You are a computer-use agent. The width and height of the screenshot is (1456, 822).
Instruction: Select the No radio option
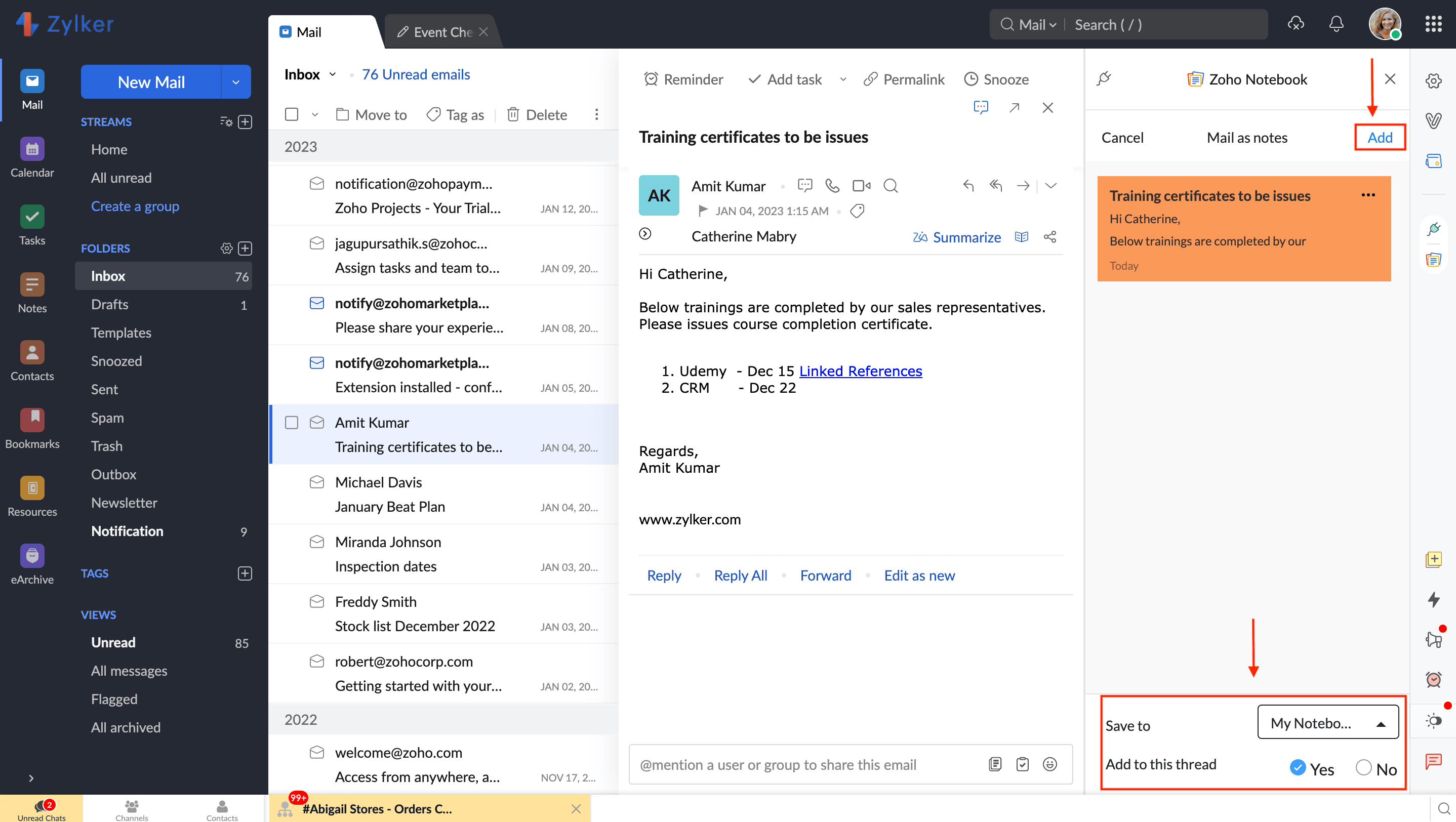click(x=1363, y=768)
